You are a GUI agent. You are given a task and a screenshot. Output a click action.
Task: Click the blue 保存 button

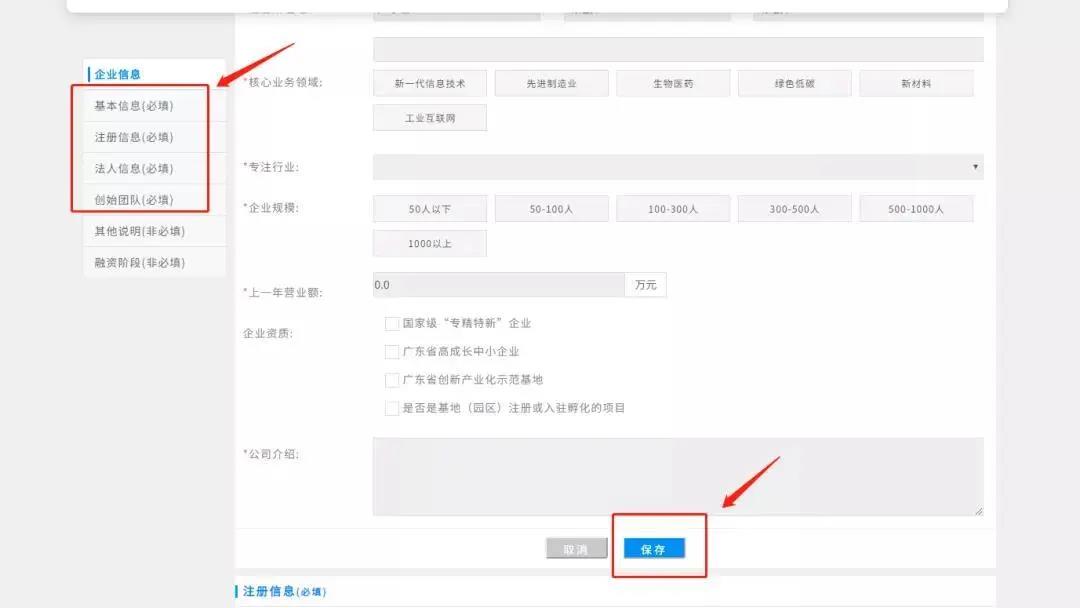click(x=654, y=549)
